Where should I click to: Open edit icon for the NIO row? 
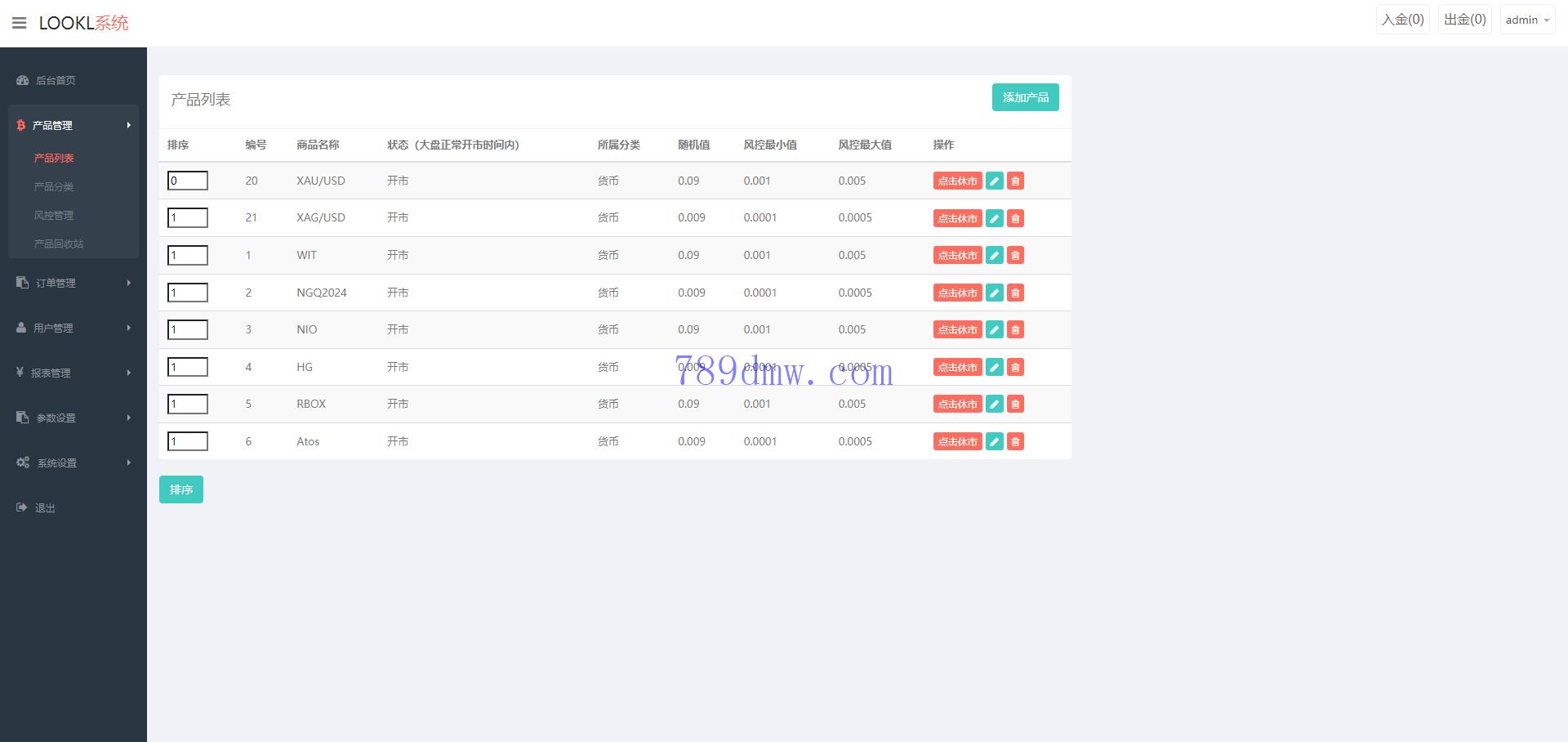994,330
